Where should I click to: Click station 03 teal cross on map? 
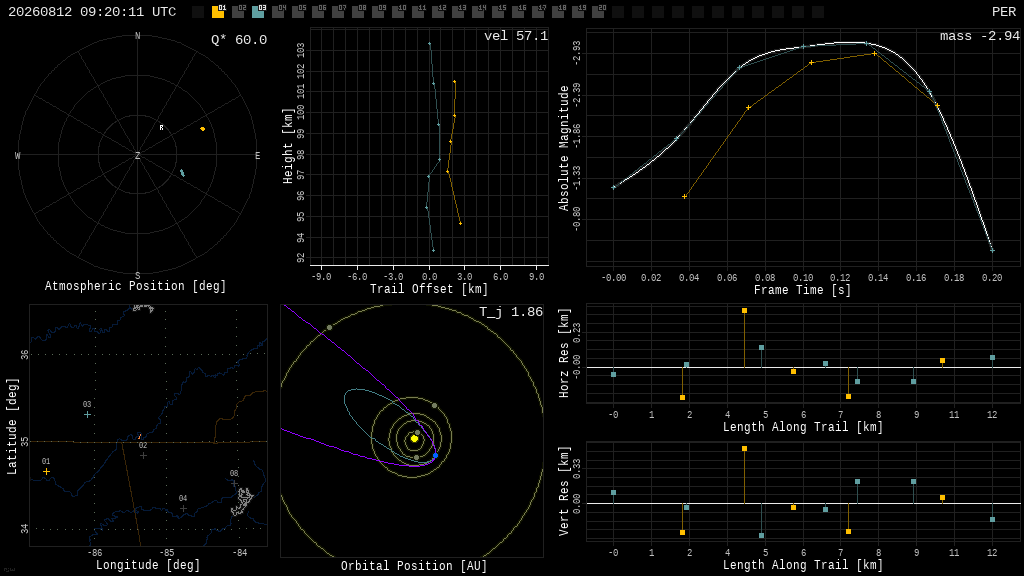click(x=88, y=415)
